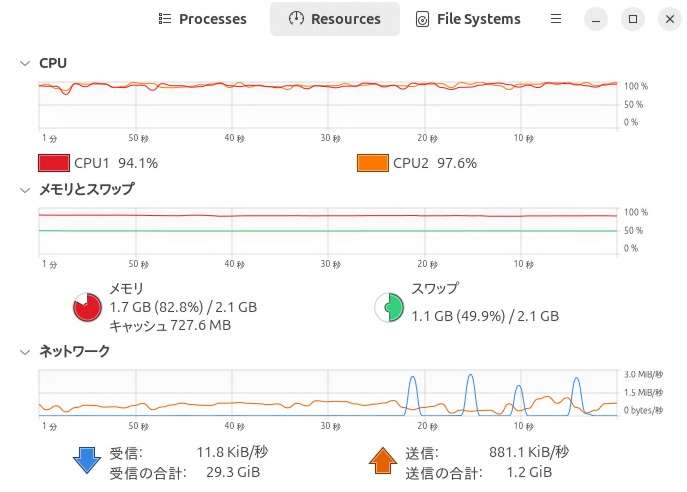Collapse the CPU section
The height and width of the screenshot is (492, 687).
pyautogui.click(x=25, y=63)
